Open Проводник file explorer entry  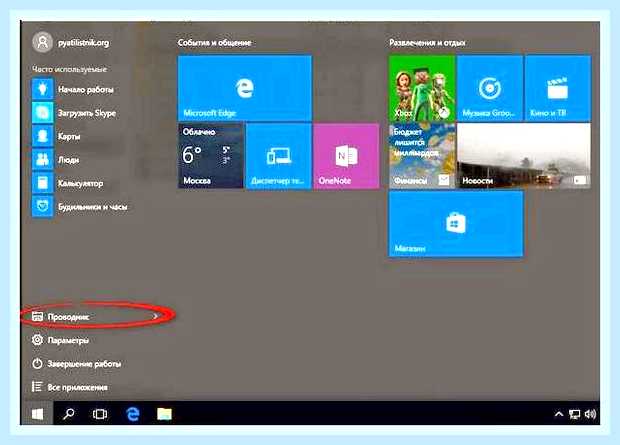pos(95,316)
